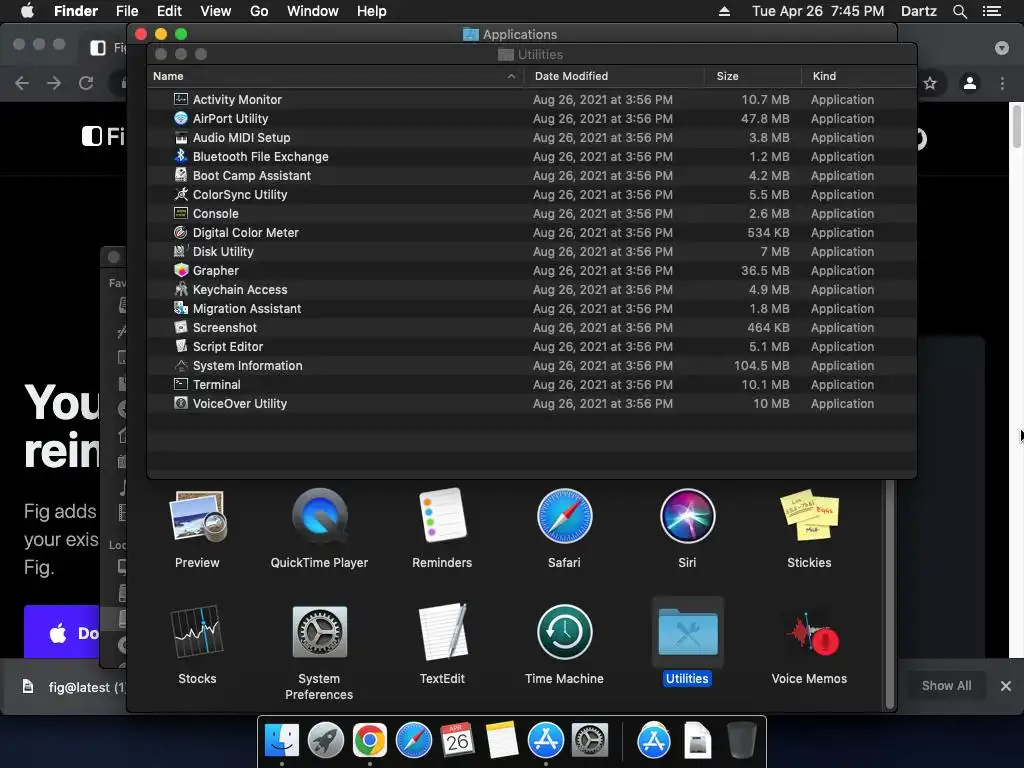Screen dimensions: 1024x768
Task: Open Calendar from the Dock
Action: (x=457, y=740)
